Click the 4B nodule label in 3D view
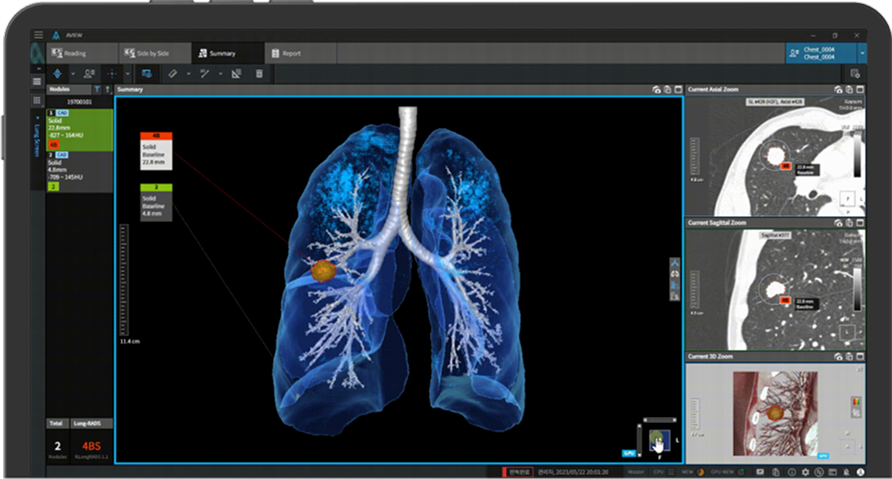Image resolution: width=892 pixels, height=479 pixels. 157,136
